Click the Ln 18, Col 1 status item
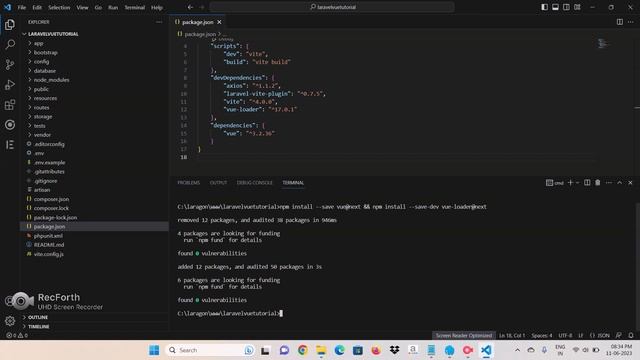Viewport: 640px width, 360px height. coord(512,335)
